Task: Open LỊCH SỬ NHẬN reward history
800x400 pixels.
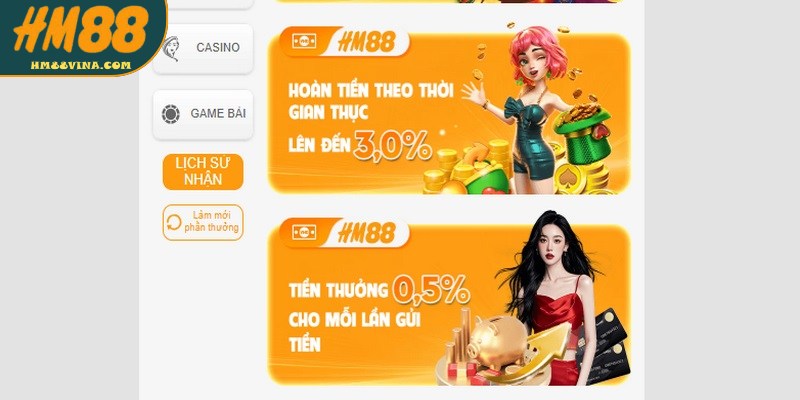Action: pos(203,172)
